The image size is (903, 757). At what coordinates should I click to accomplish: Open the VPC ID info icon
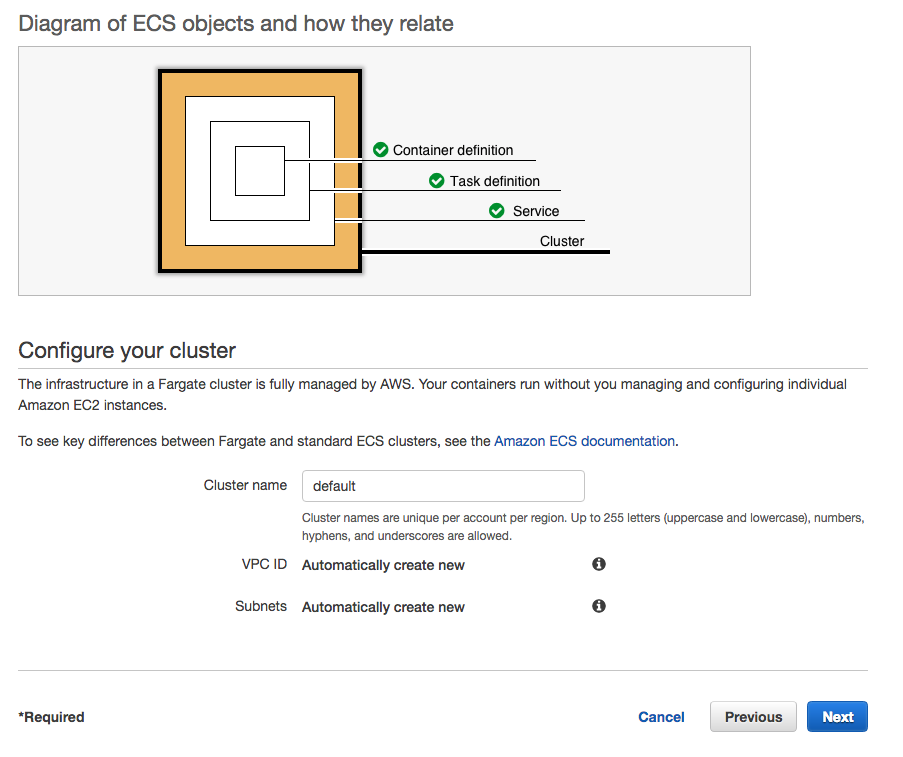pos(599,564)
